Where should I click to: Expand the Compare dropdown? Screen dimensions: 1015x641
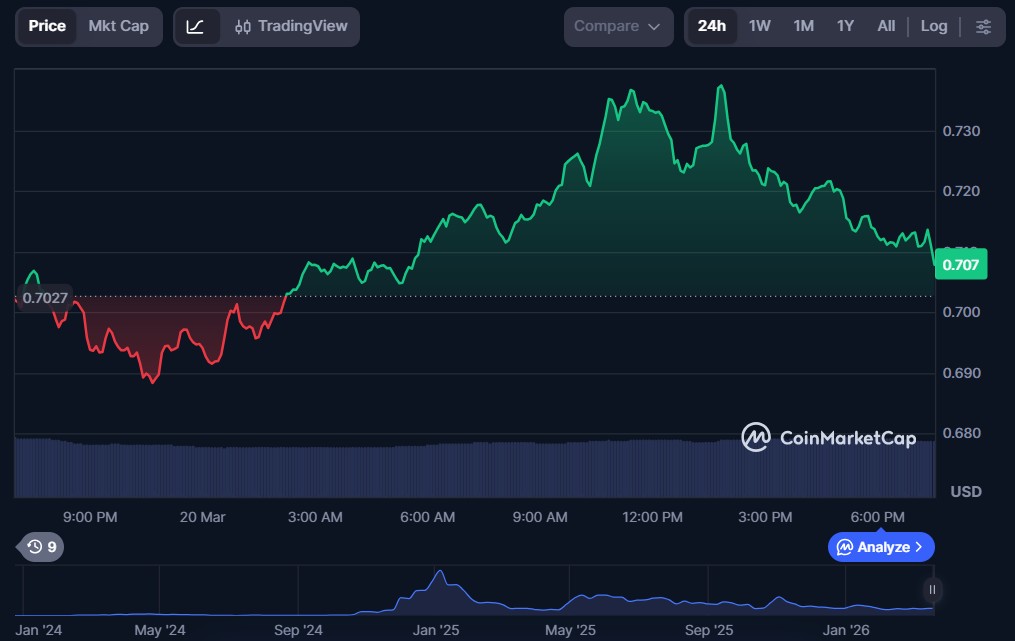coord(617,27)
